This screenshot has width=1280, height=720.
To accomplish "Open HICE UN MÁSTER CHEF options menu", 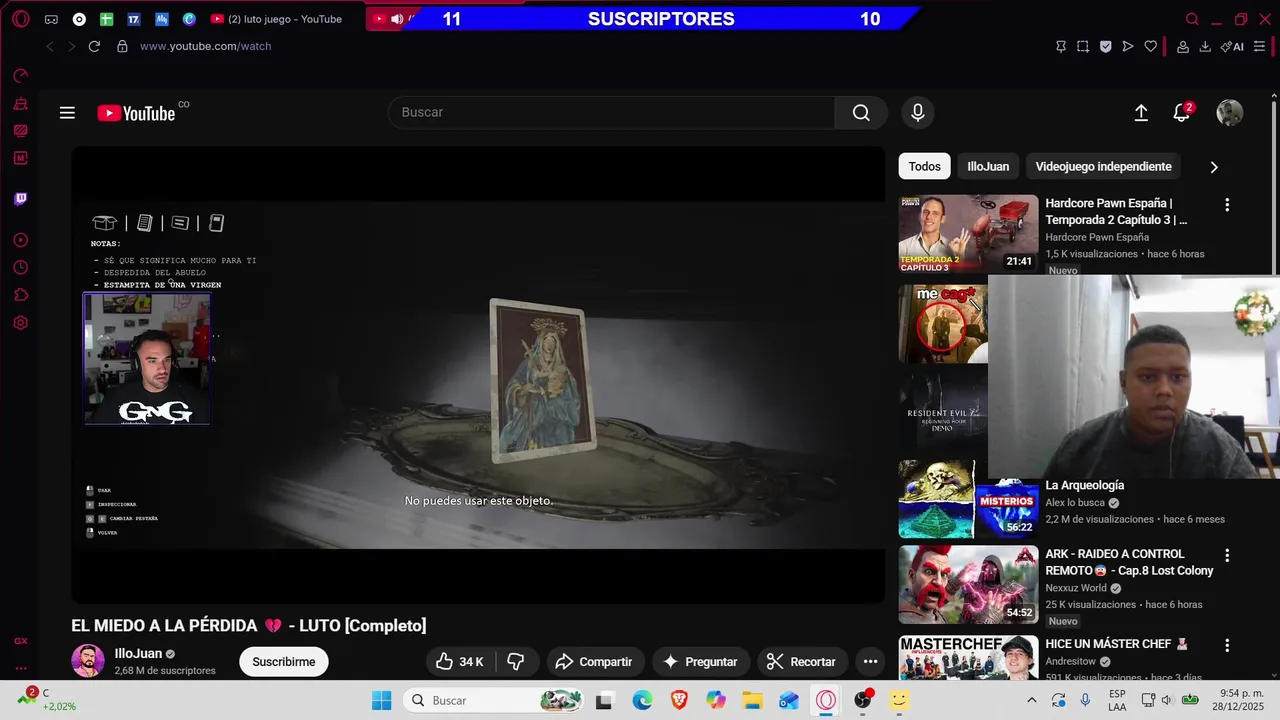I will [x=1227, y=645].
